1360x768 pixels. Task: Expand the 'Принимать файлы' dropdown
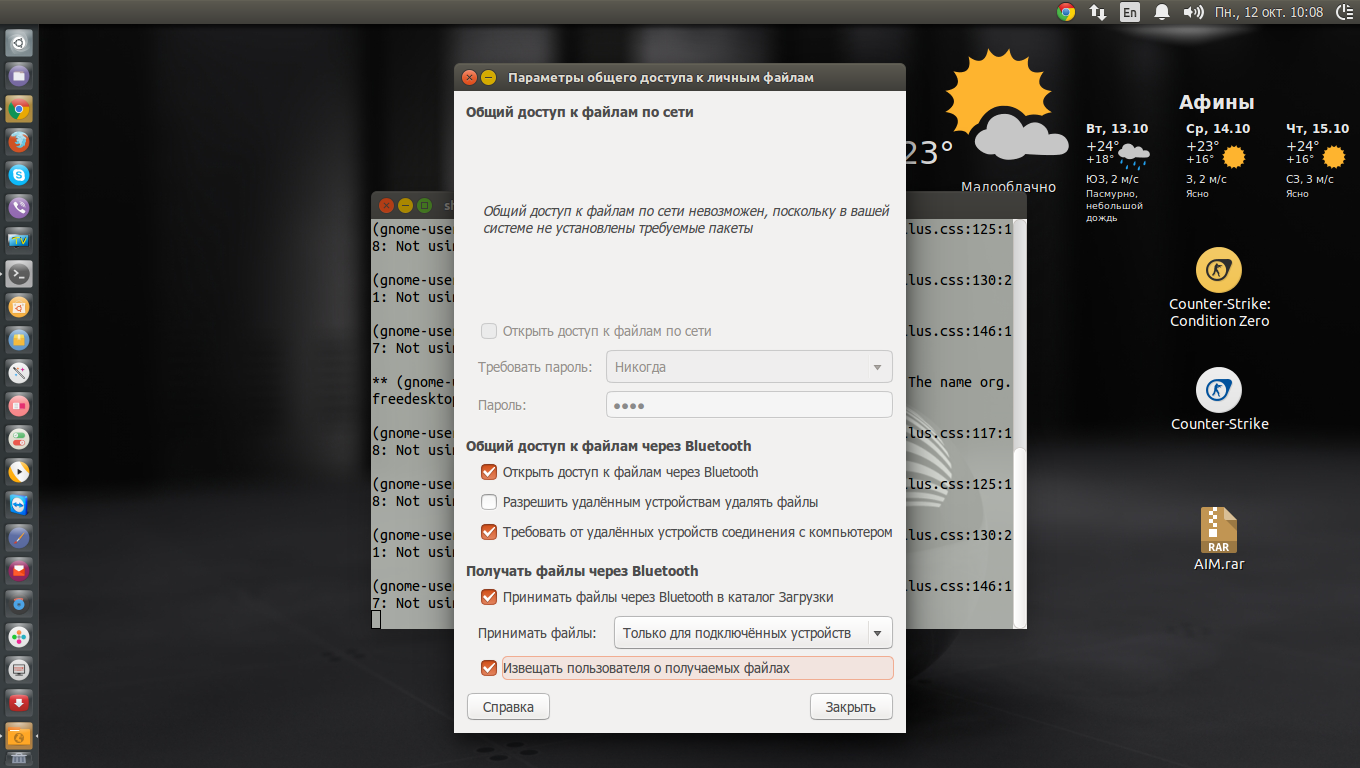752,633
